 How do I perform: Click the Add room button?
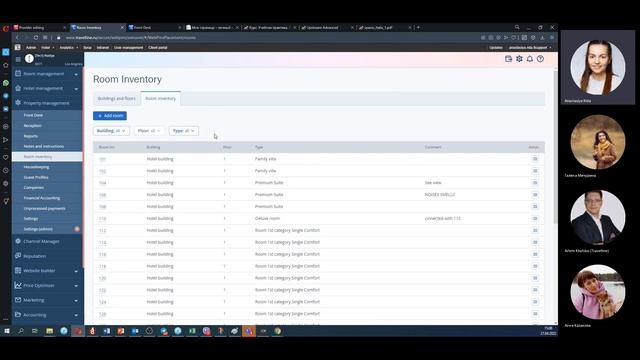click(110, 116)
